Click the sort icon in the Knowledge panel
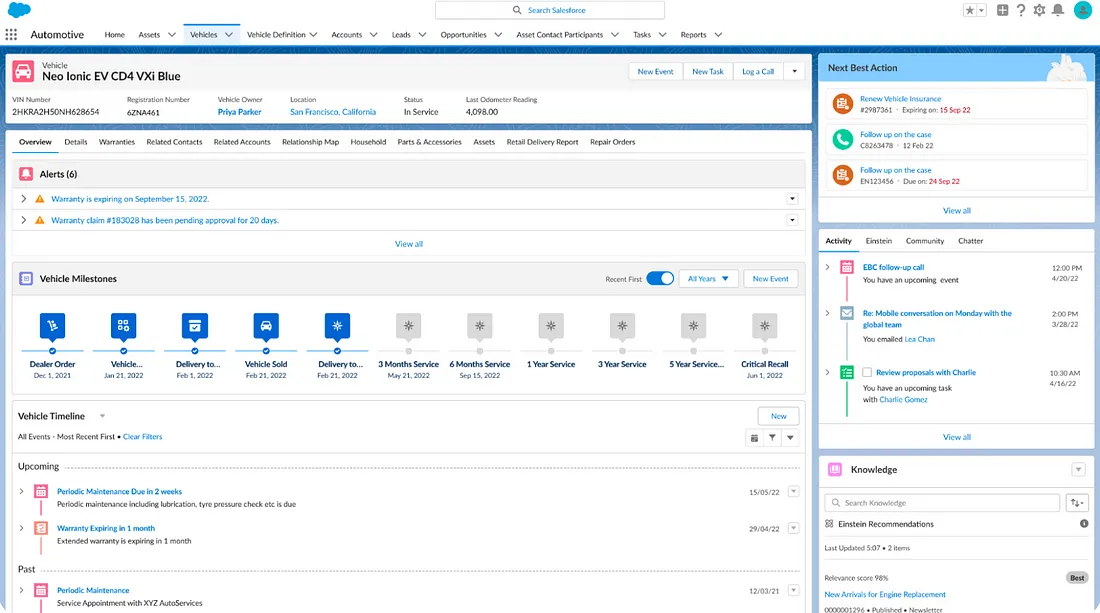 click(x=1077, y=502)
